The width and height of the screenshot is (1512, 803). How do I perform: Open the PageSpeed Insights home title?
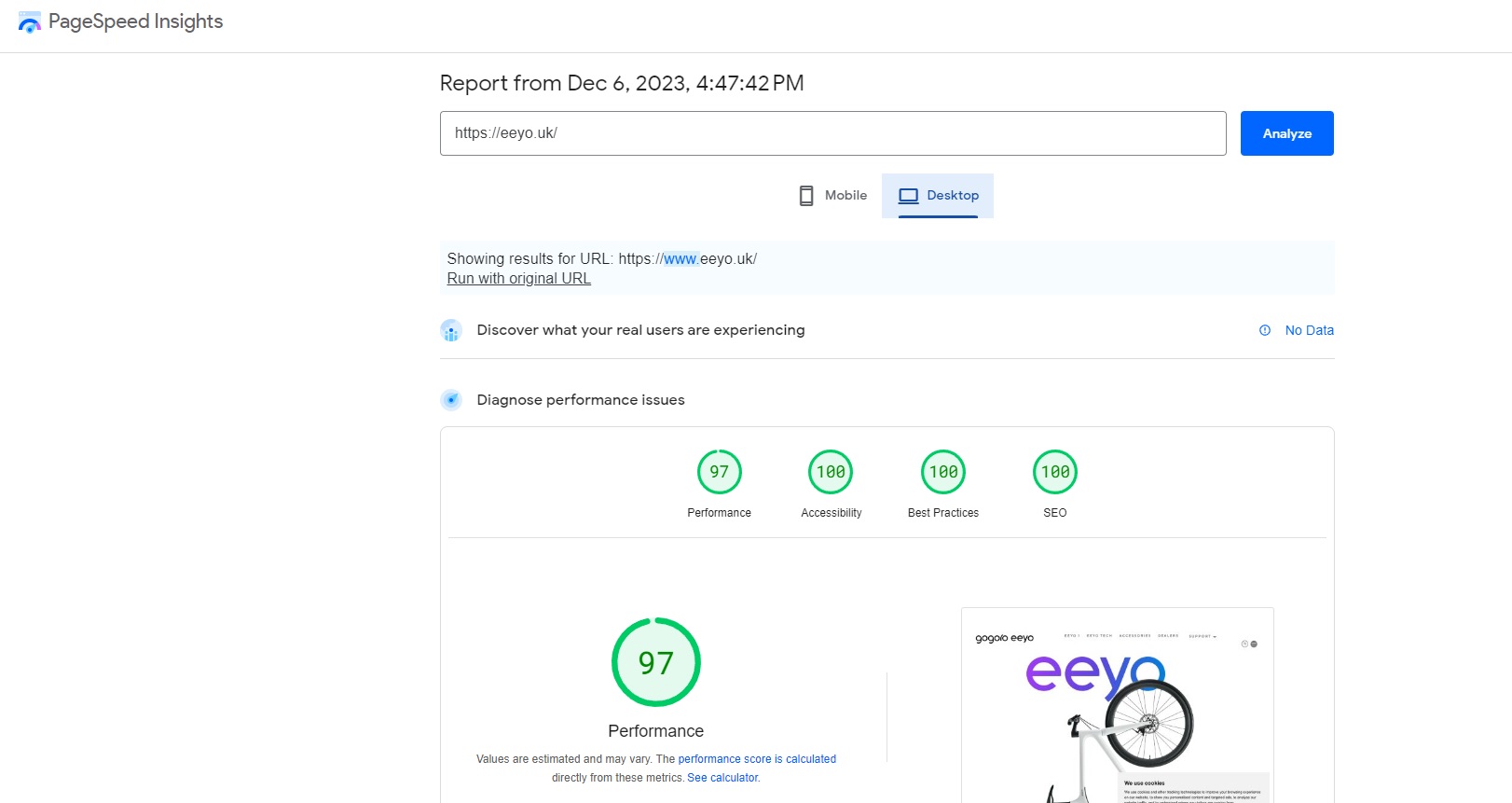coord(135,21)
